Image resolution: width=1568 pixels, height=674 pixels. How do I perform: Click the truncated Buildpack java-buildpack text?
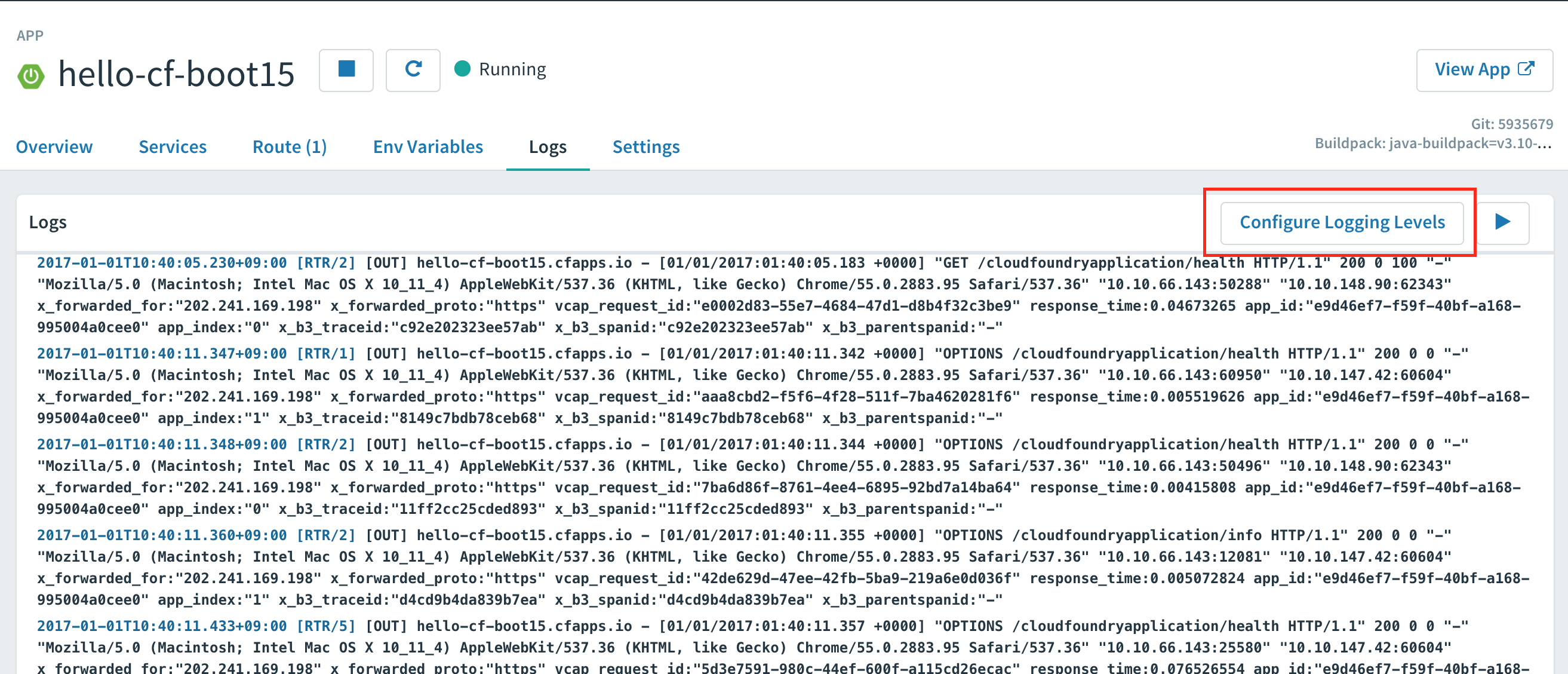1433,143
